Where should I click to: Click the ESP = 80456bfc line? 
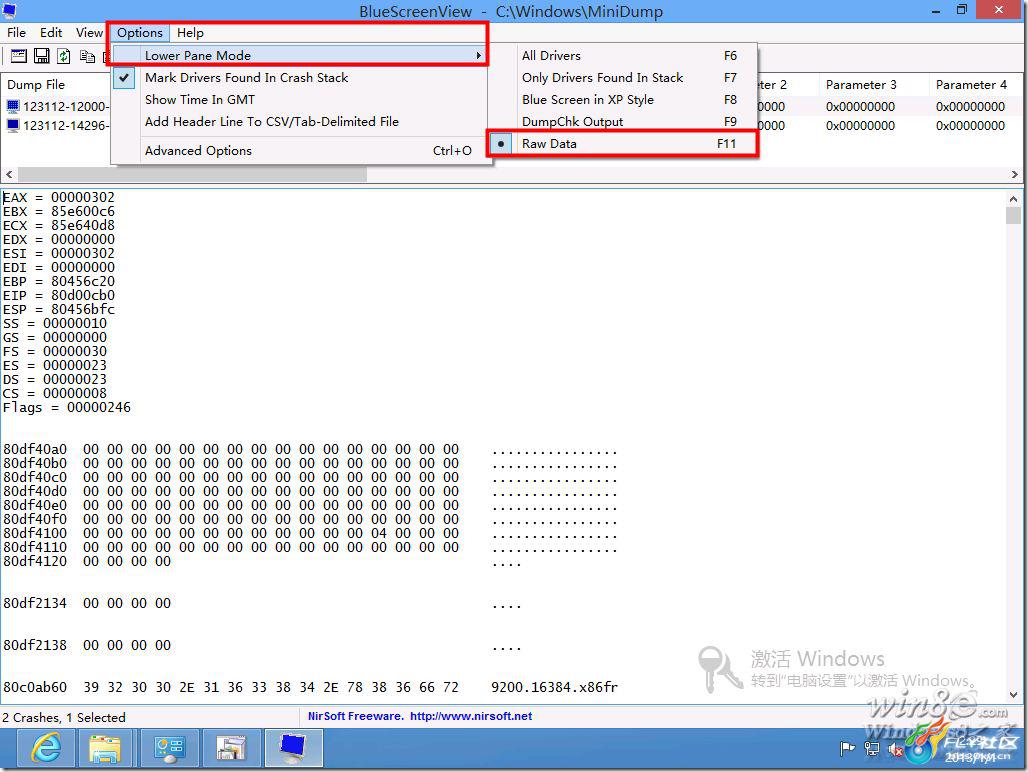pyautogui.click(x=59, y=309)
